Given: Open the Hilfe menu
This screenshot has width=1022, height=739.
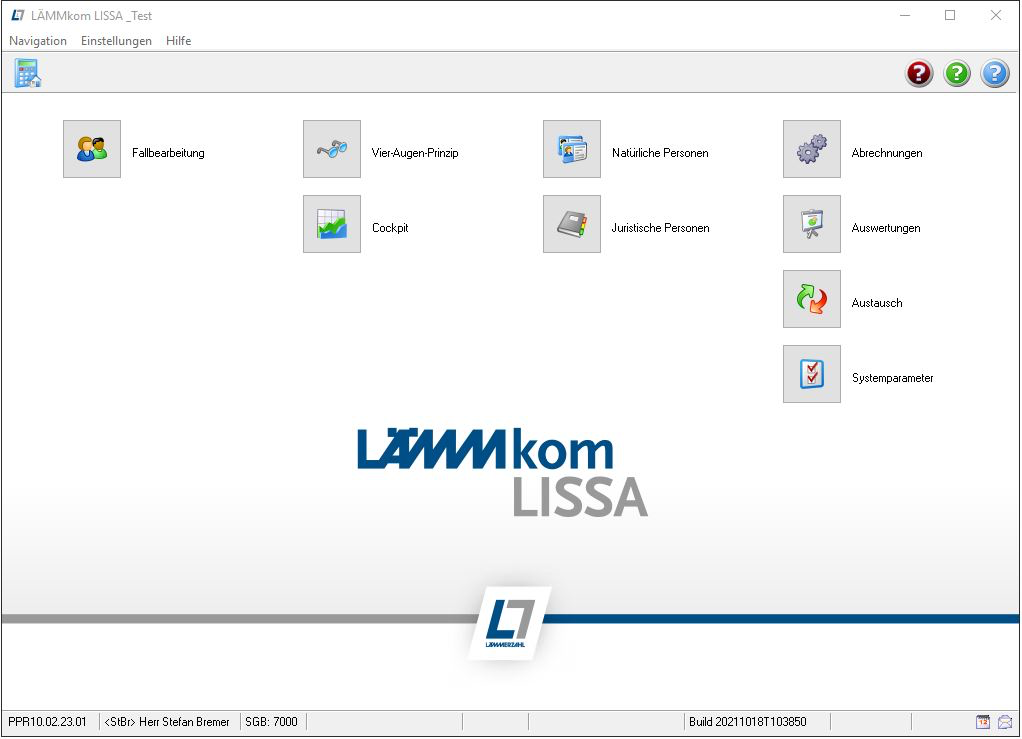Looking at the screenshot, I should [179, 40].
